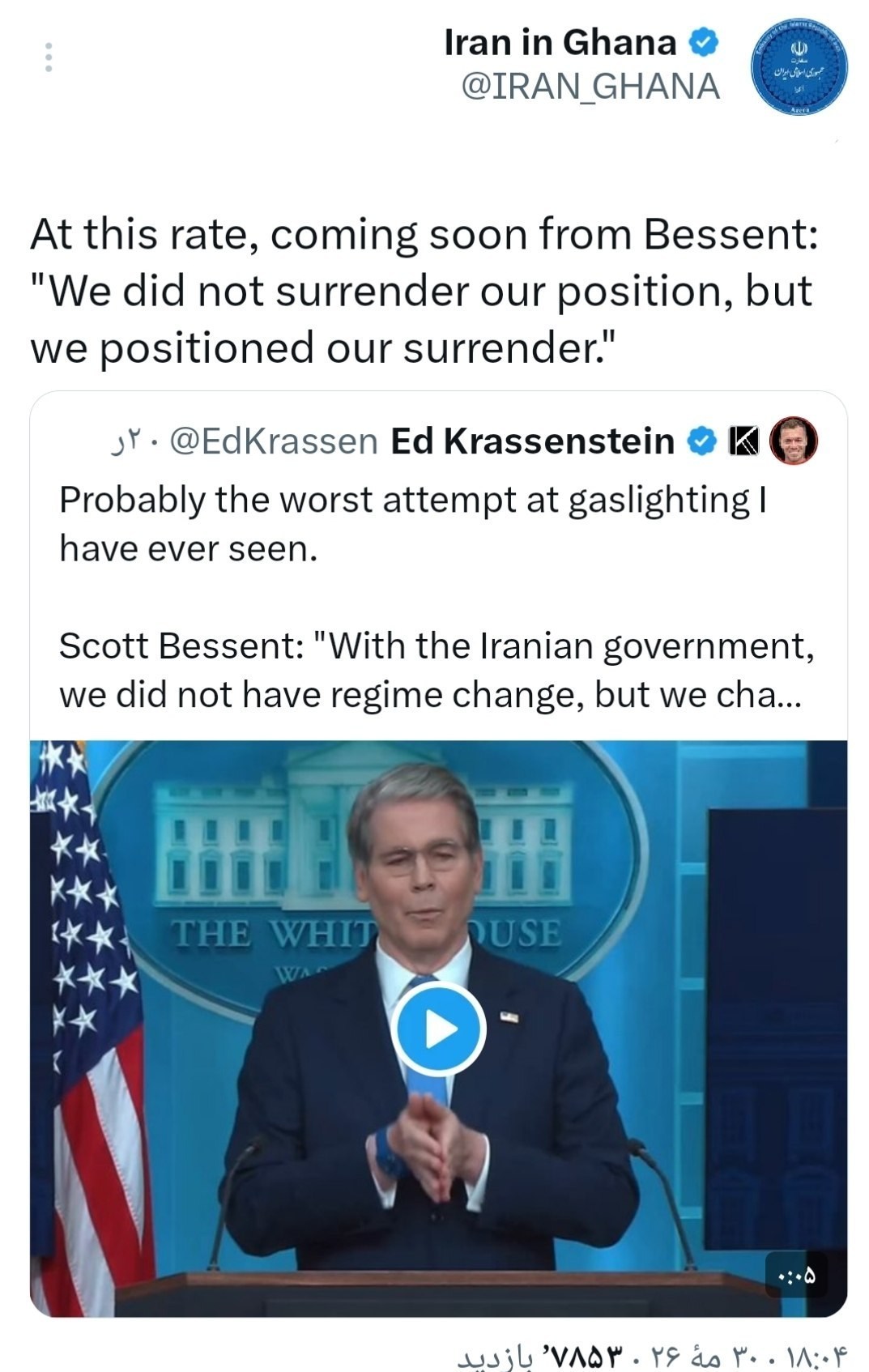Open the video thumbnail of the press briefing
869x1372 pixels.
coord(438,1029)
